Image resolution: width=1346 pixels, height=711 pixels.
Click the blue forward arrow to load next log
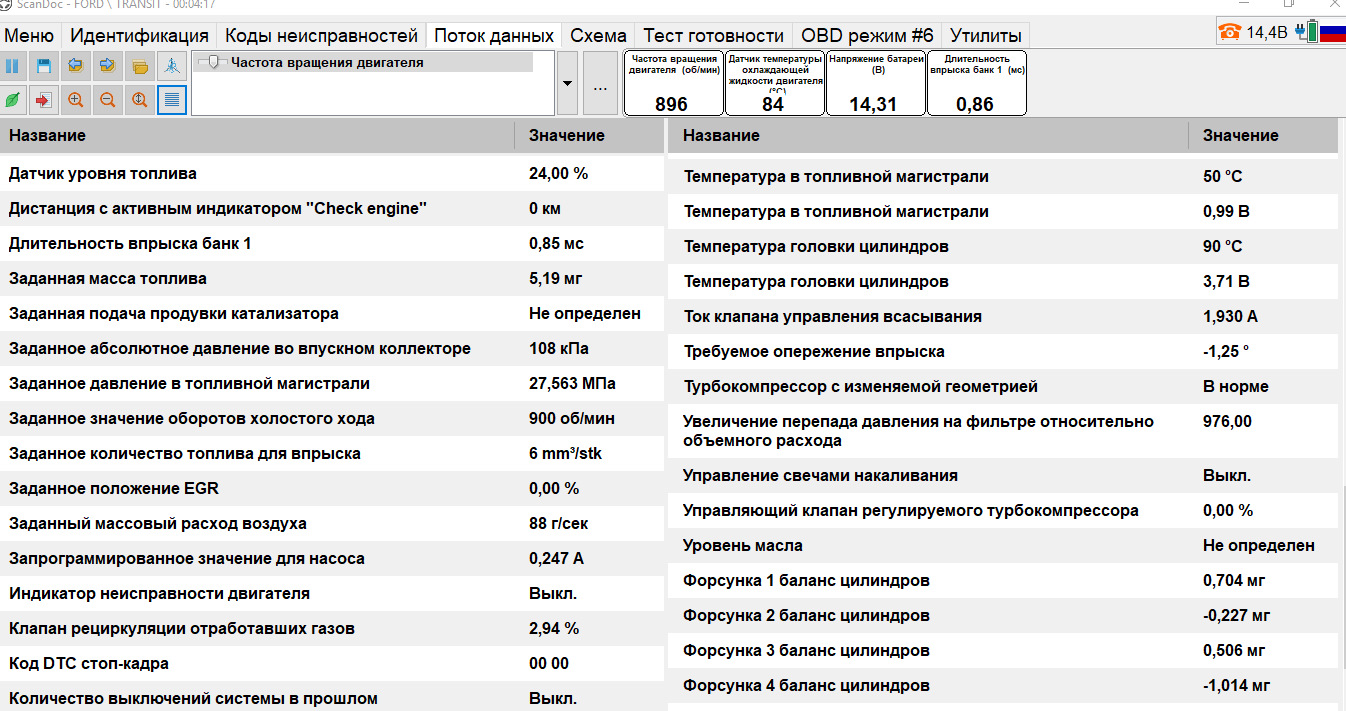[x=108, y=66]
